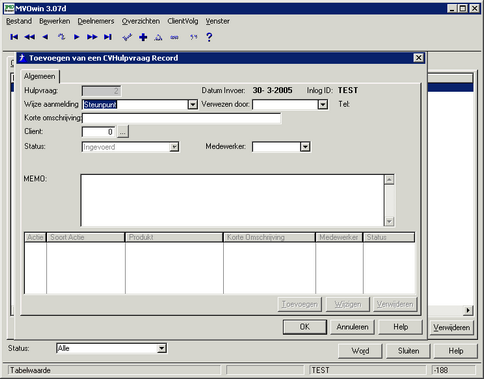Click the greyed Wijzigen button
The width and height of the screenshot is (484, 379).
click(x=348, y=304)
